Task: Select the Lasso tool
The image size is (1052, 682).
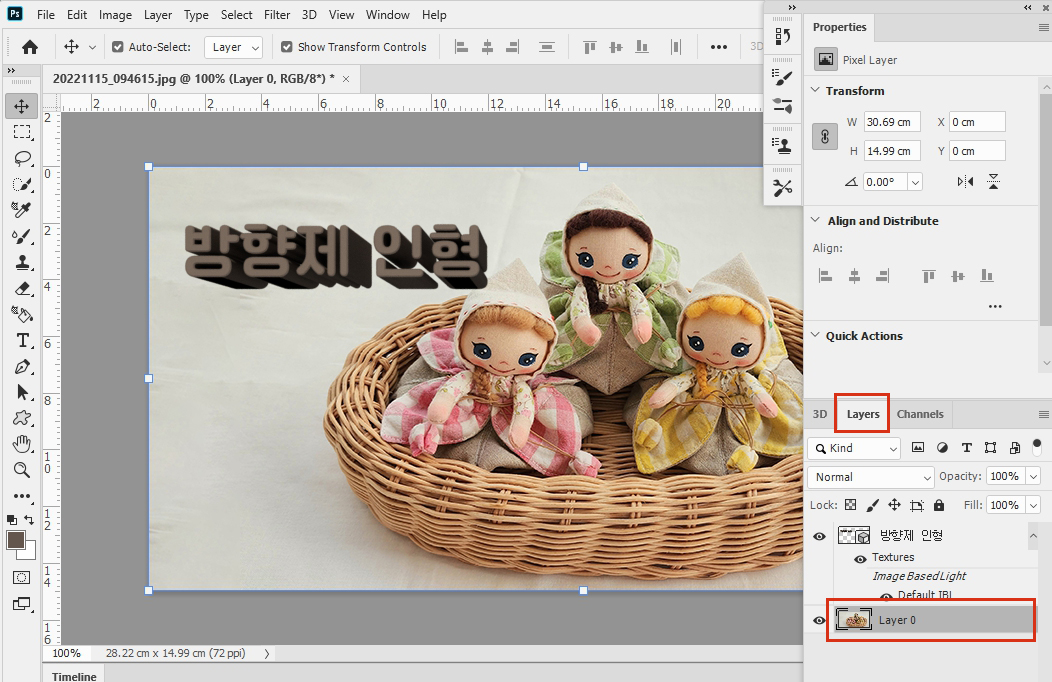Action: 22,158
